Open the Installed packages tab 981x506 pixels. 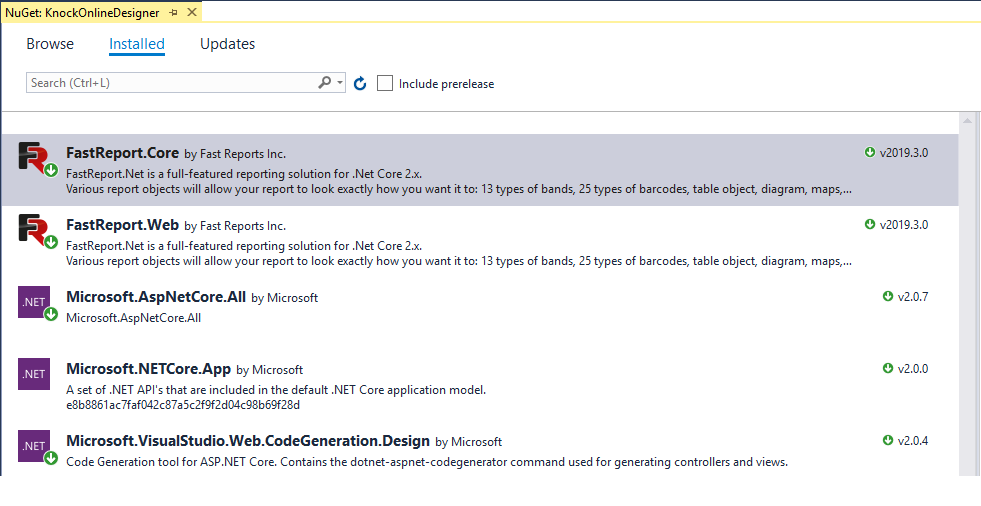136,44
